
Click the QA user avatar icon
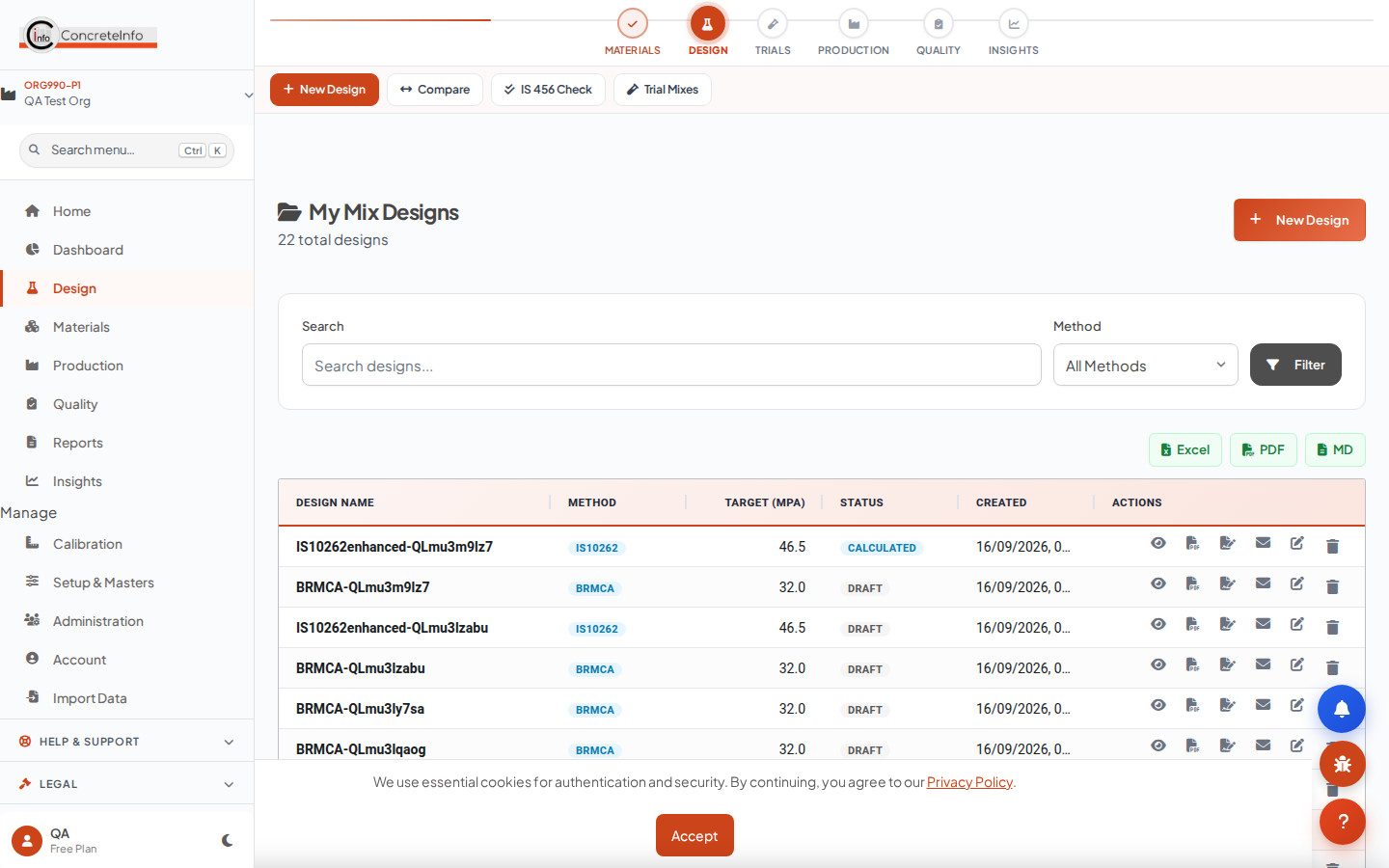[x=27, y=841]
